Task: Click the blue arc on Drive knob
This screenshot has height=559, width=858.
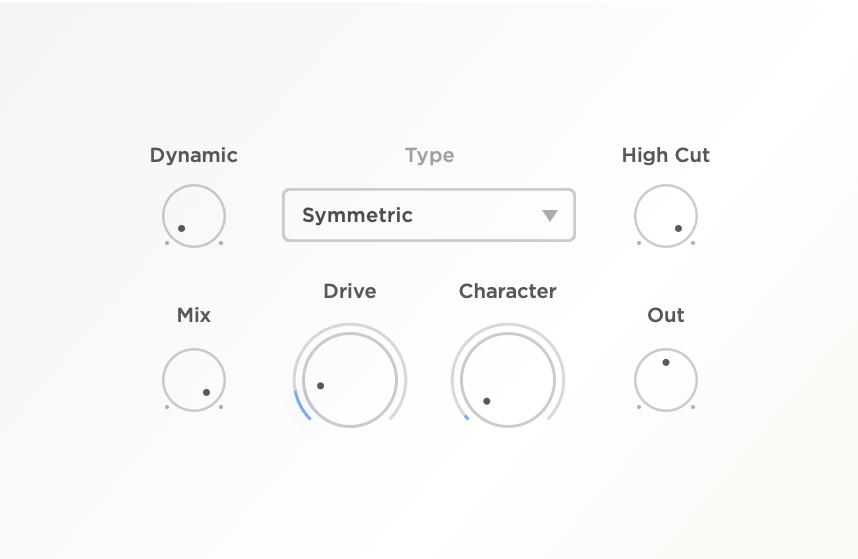Action: 301,404
